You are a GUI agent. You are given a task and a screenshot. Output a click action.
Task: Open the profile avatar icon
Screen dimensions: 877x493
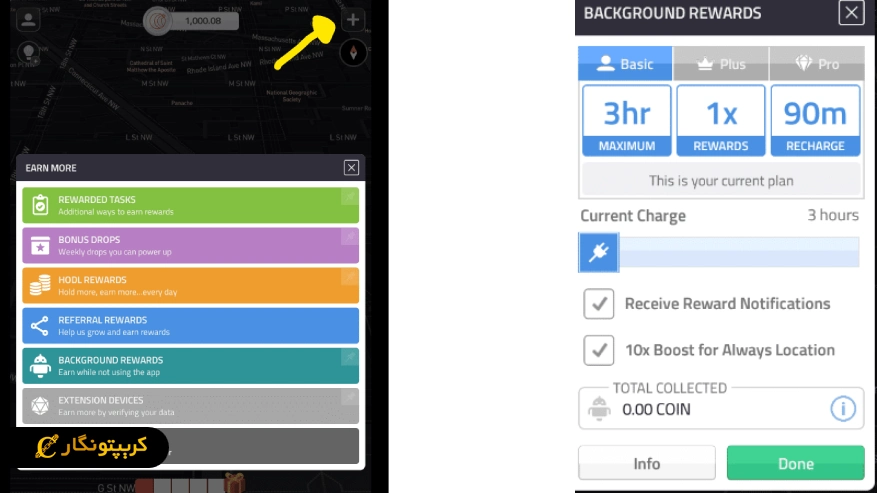click(28, 19)
